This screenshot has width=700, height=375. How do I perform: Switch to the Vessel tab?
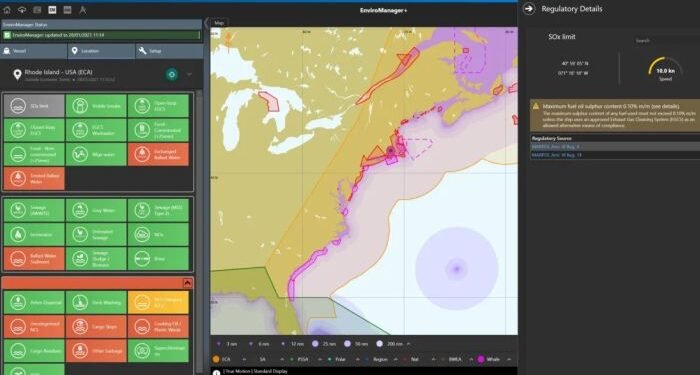coord(34,51)
